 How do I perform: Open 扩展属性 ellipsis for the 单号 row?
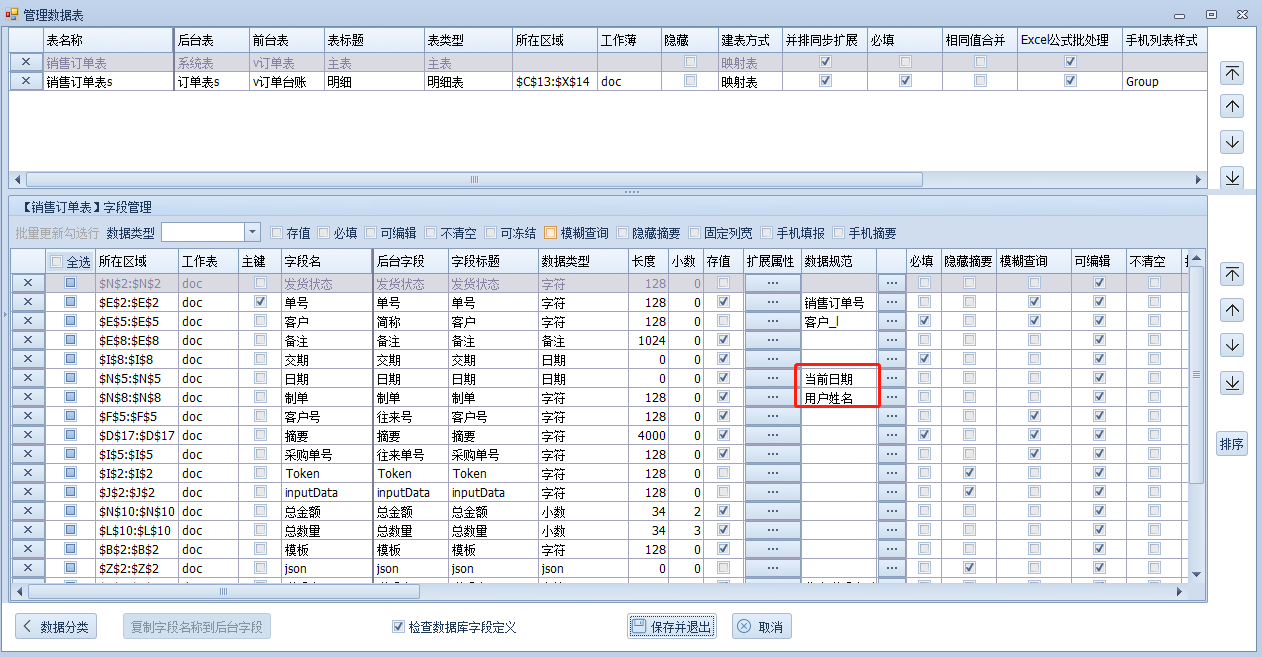point(772,302)
